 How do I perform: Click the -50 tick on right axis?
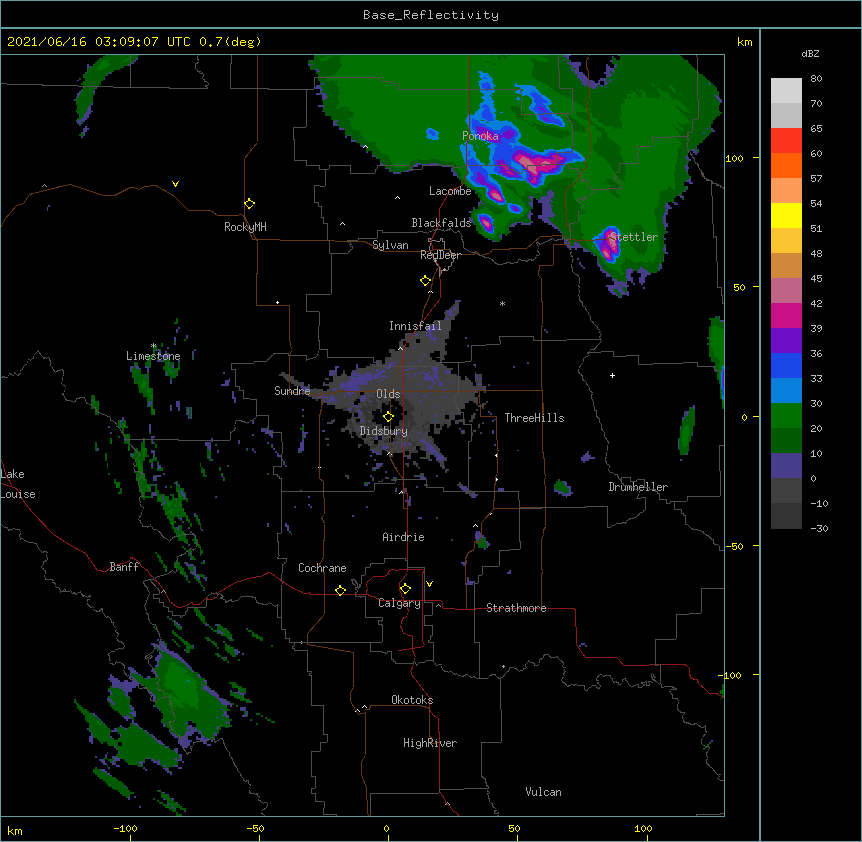click(x=734, y=546)
